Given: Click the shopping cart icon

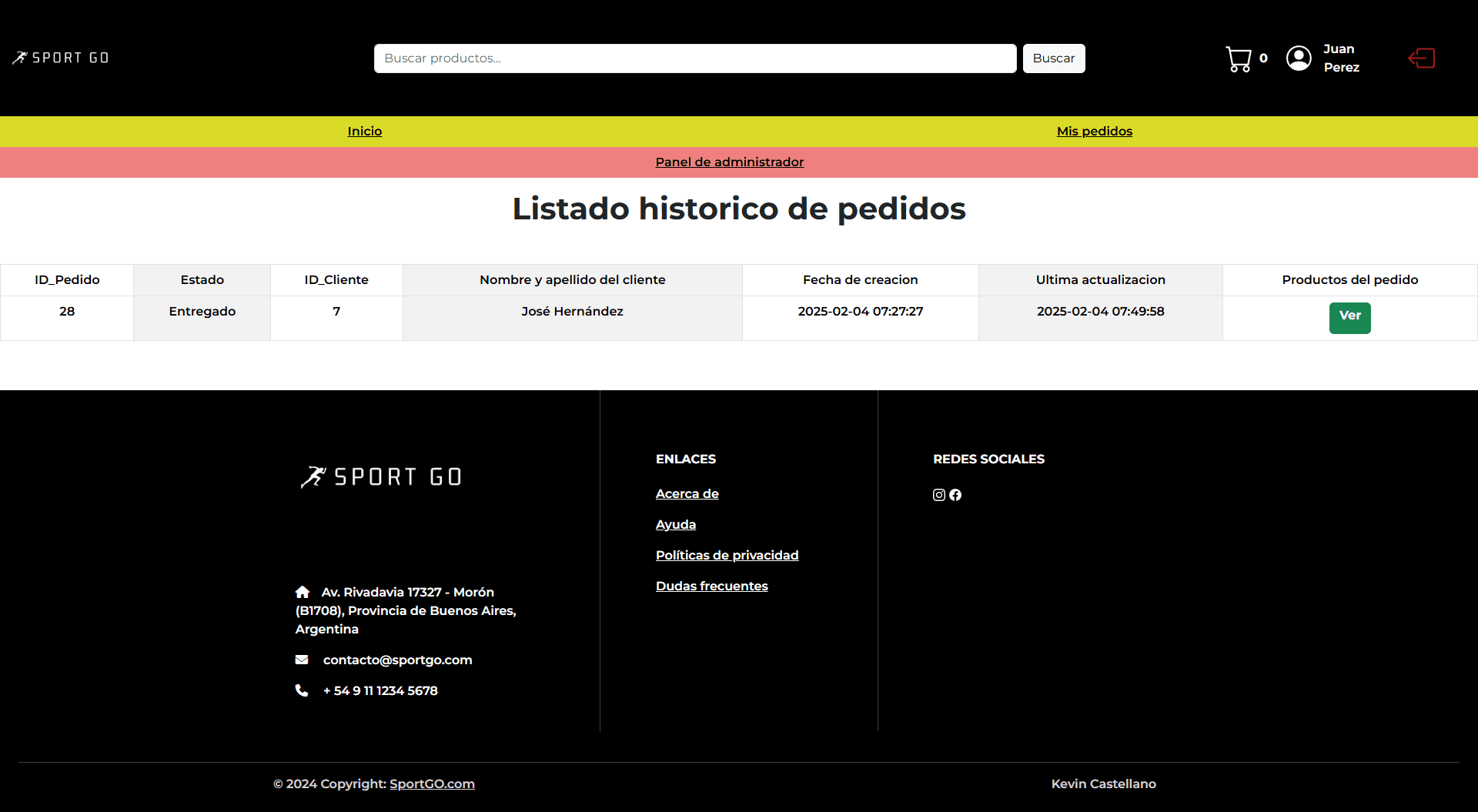Looking at the screenshot, I should coord(1238,58).
